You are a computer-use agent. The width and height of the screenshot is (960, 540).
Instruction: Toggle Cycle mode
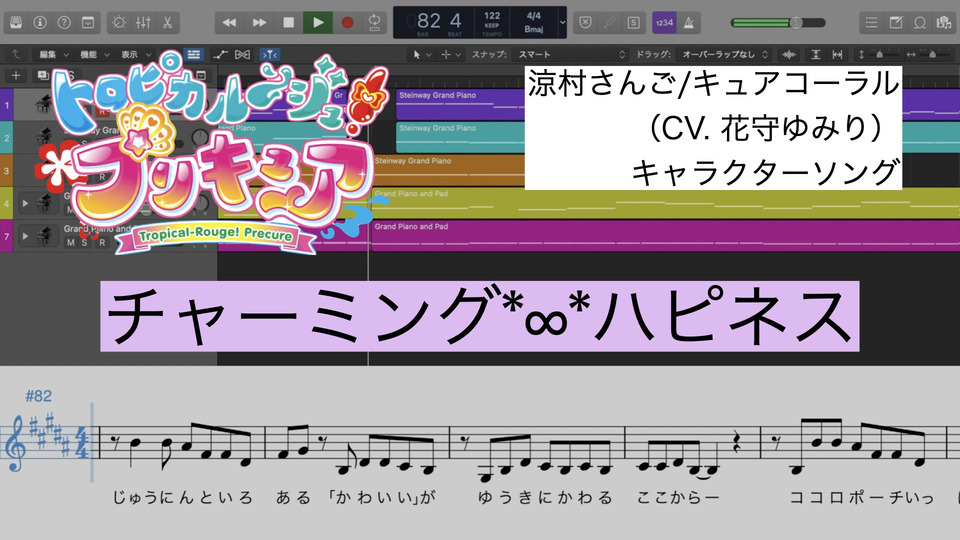click(x=374, y=23)
